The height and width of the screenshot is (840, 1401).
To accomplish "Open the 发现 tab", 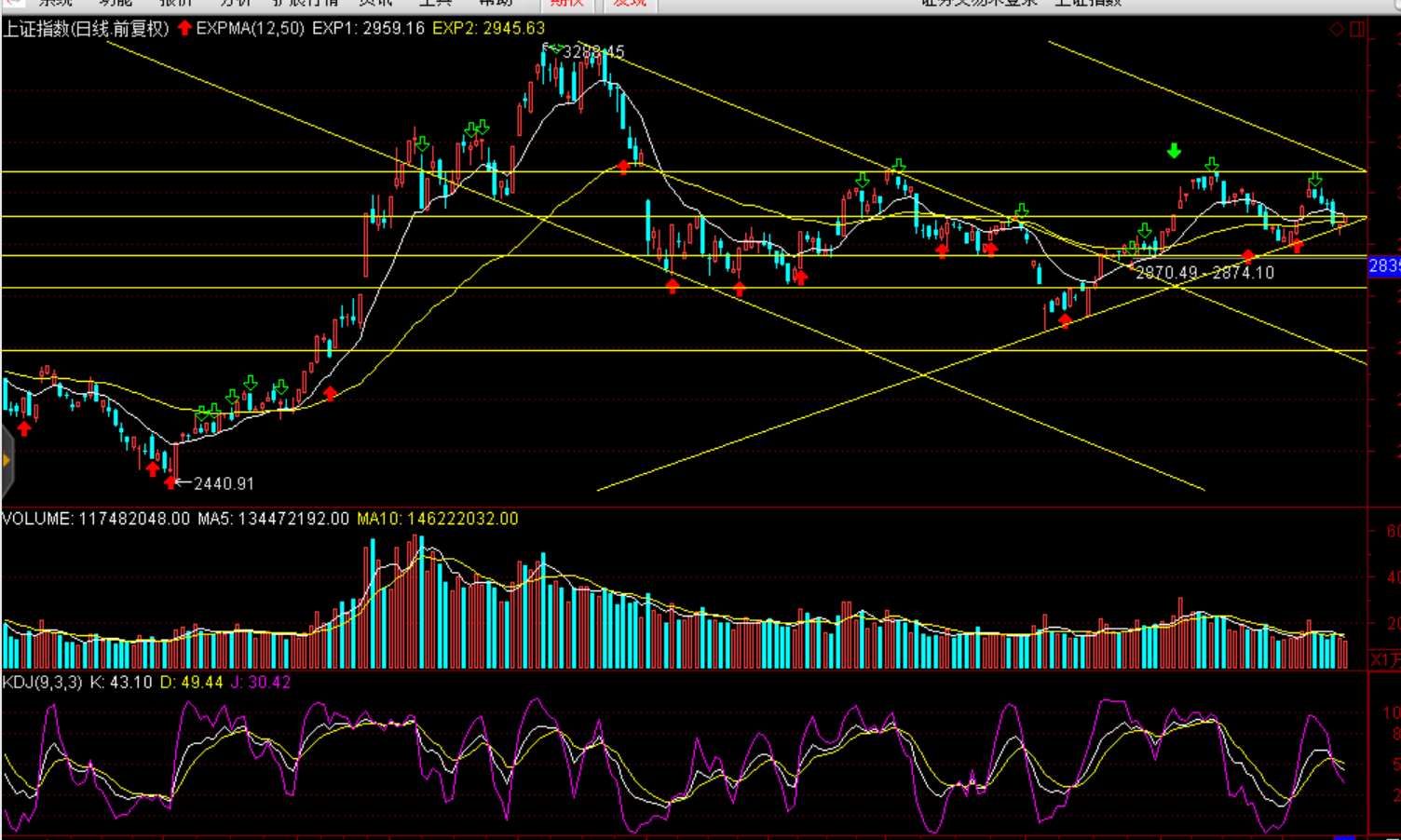I will (x=630, y=4).
